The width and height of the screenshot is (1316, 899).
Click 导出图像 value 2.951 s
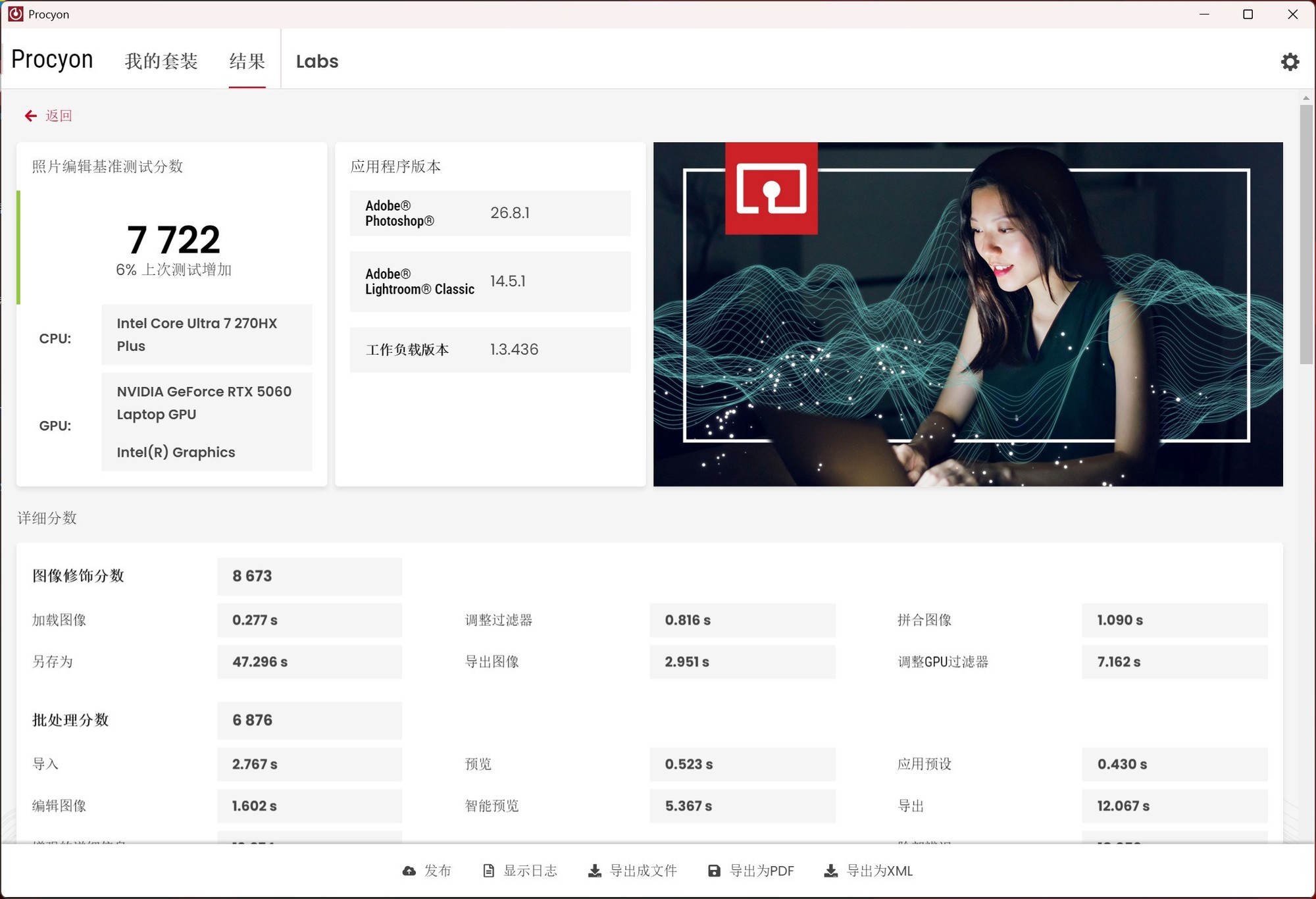click(742, 661)
